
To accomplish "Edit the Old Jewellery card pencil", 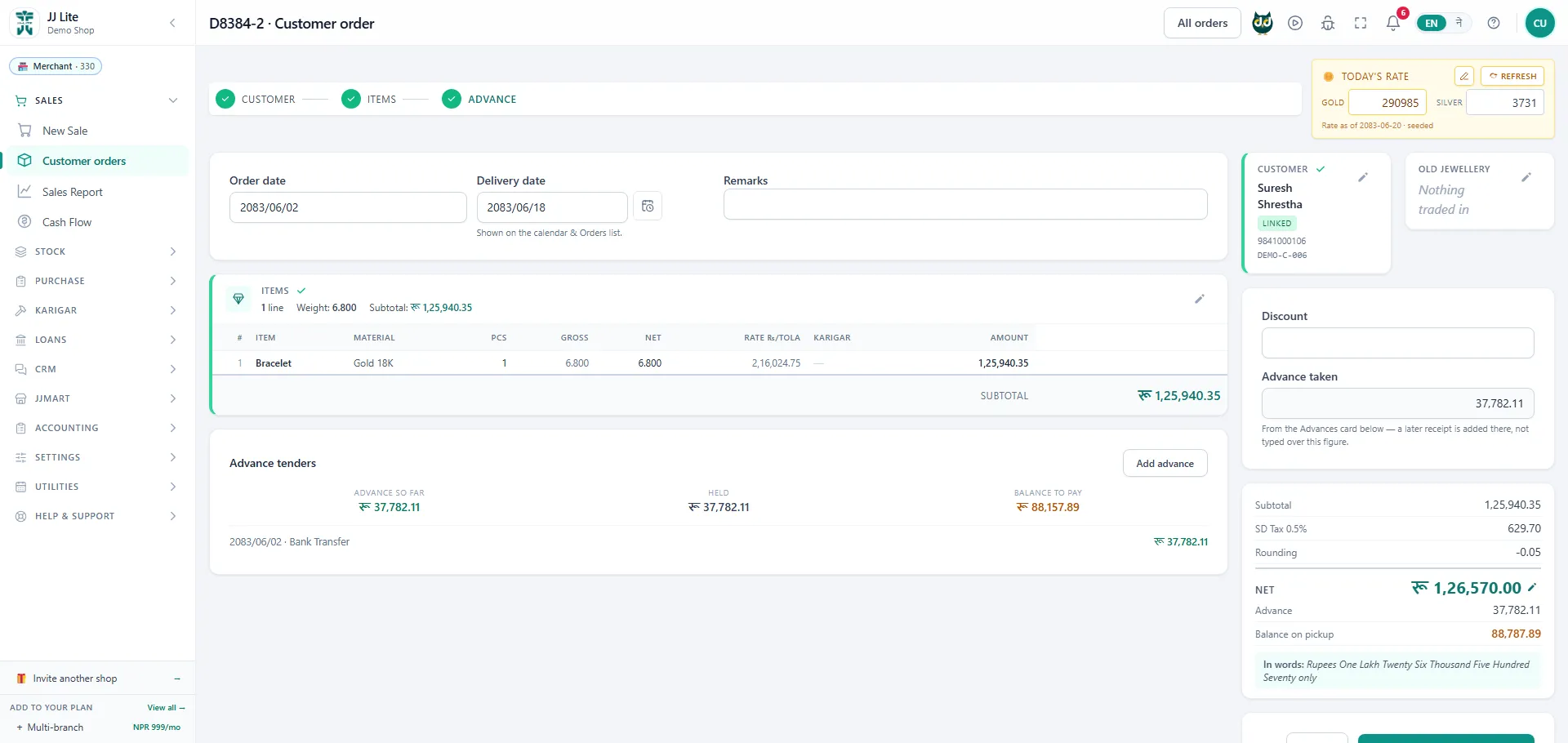I will pyautogui.click(x=1526, y=177).
